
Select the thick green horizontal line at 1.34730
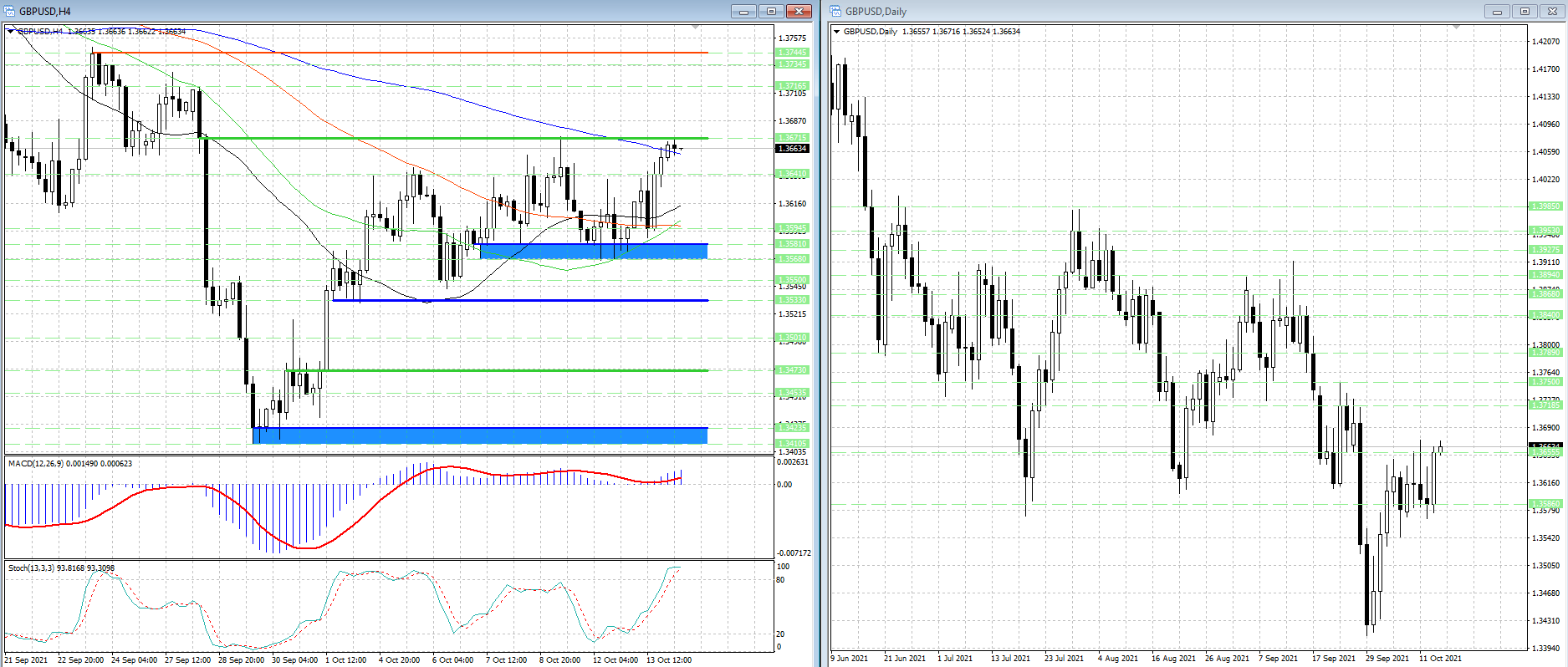[x=497, y=370]
